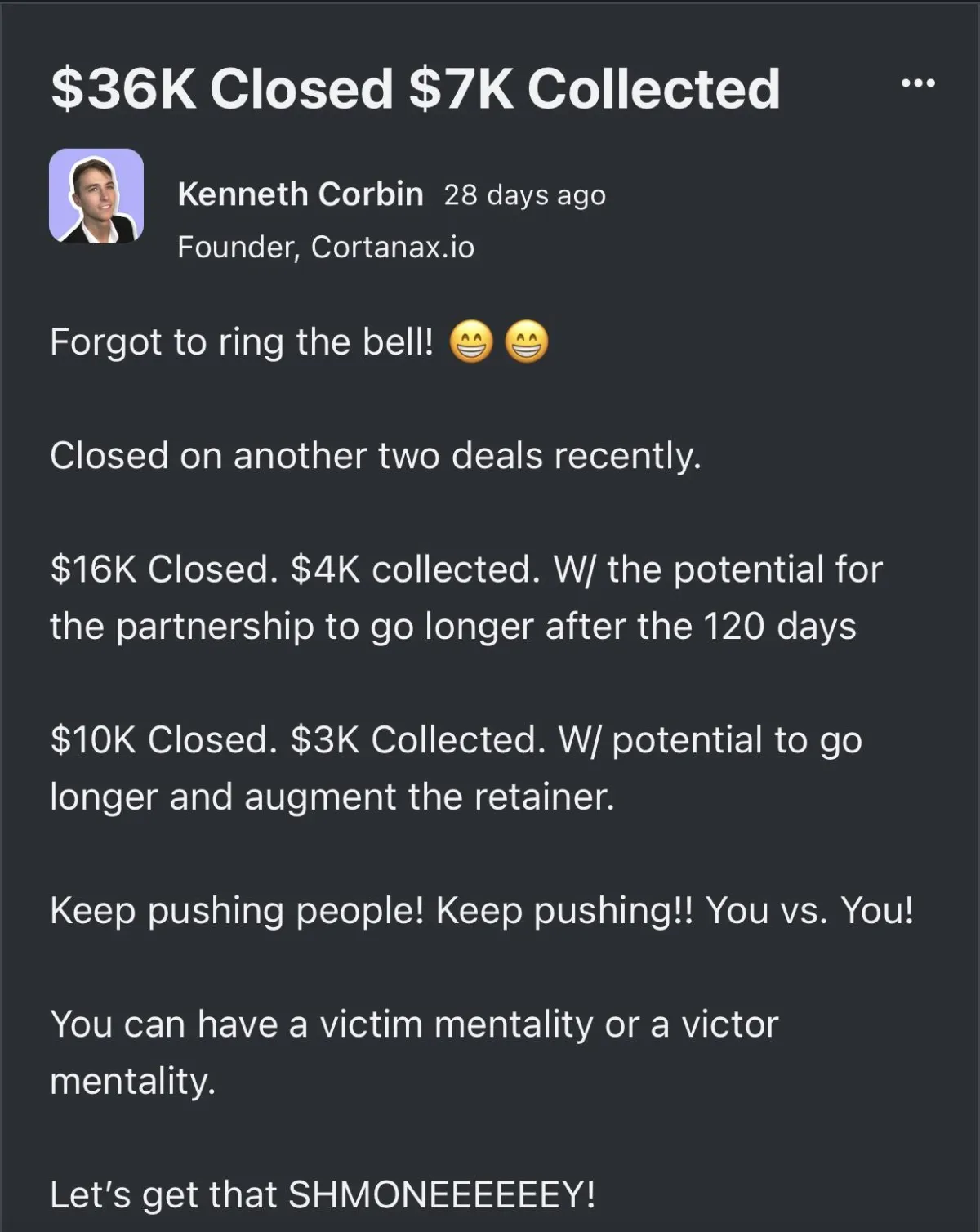Click the first grinning emoji
980x1232 pixels.
471,342
